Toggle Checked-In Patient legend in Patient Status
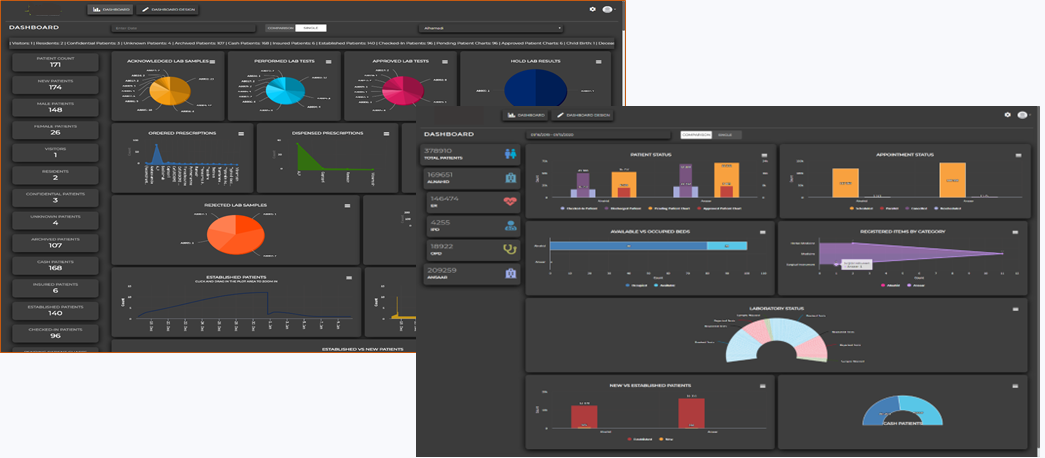Image resolution: width=1045 pixels, height=458 pixels. tap(578, 209)
